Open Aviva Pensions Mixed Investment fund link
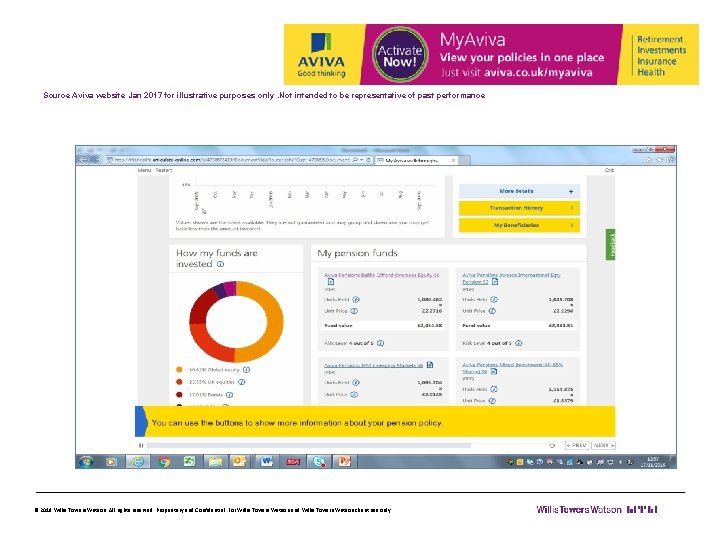 (x=512, y=368)
